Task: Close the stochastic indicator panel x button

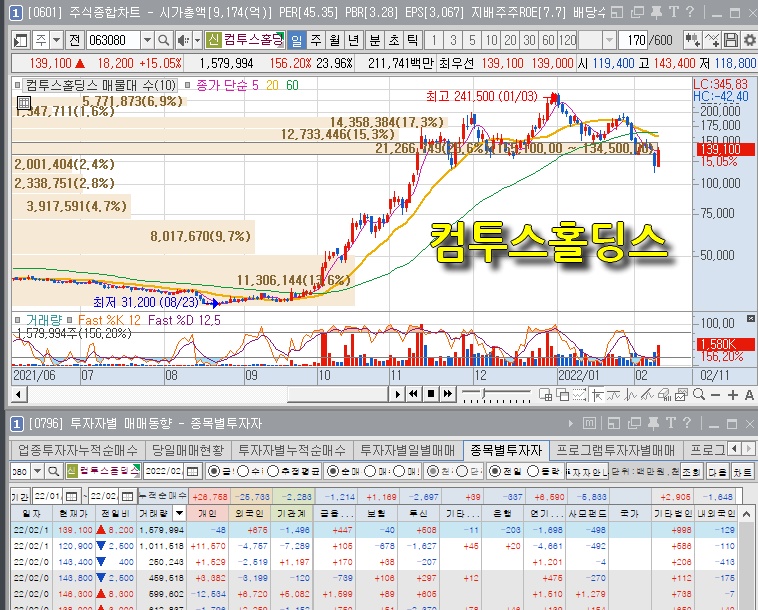Action: tap(750, 319)
